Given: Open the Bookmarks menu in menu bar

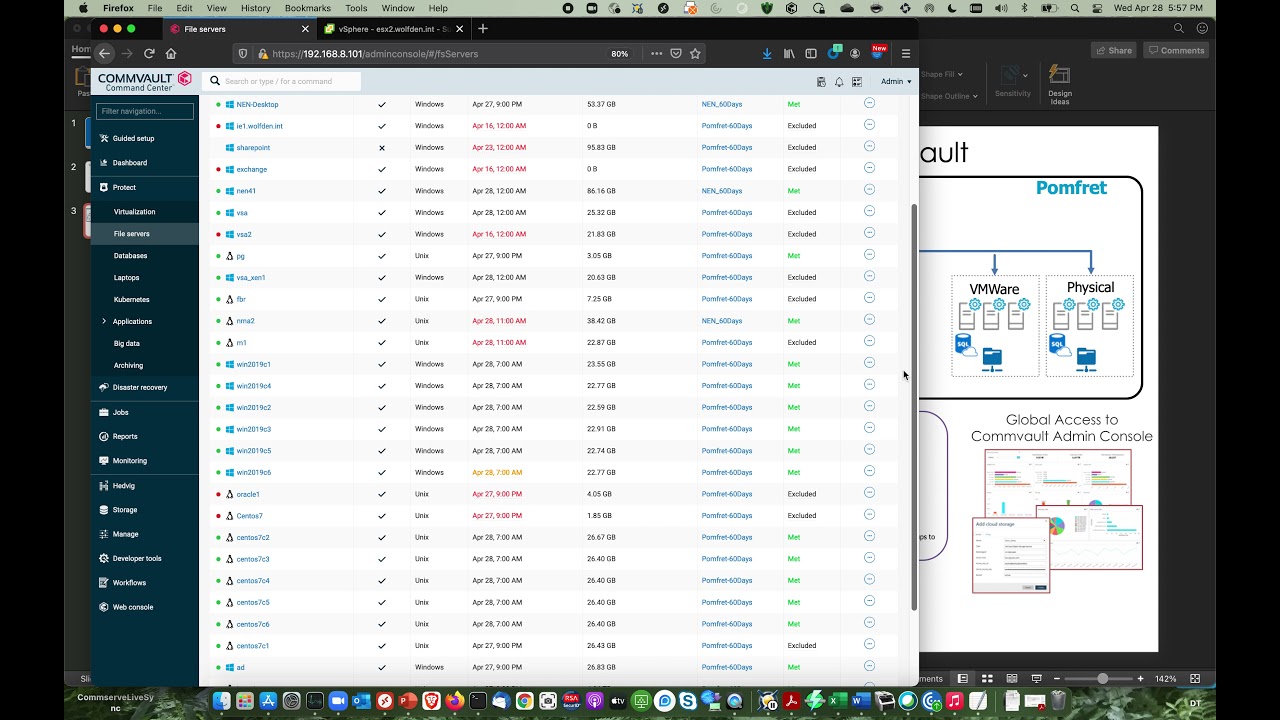Looking at the screenshot, I should tap(308, 8).
